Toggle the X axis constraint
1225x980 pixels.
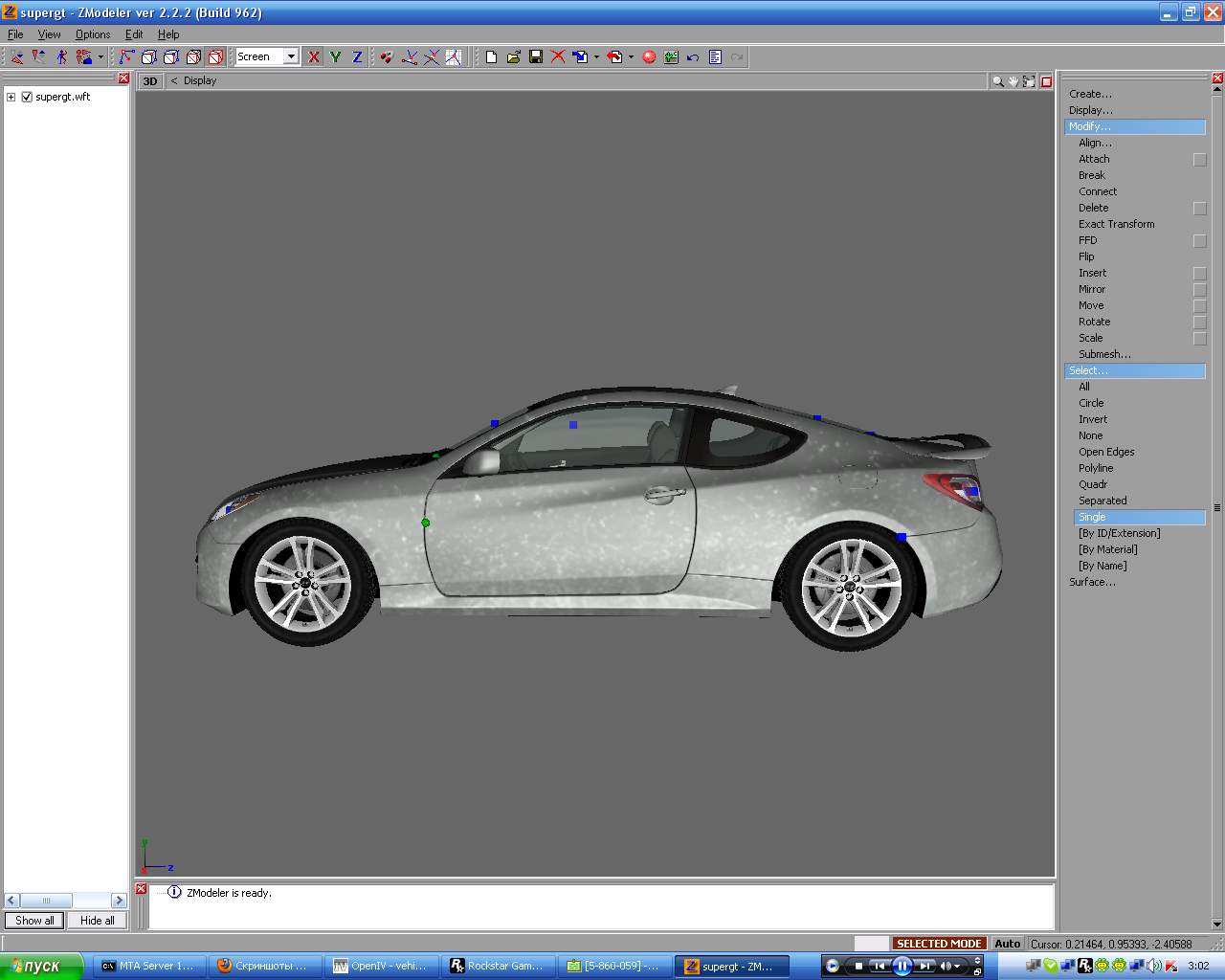coord(313,57)
